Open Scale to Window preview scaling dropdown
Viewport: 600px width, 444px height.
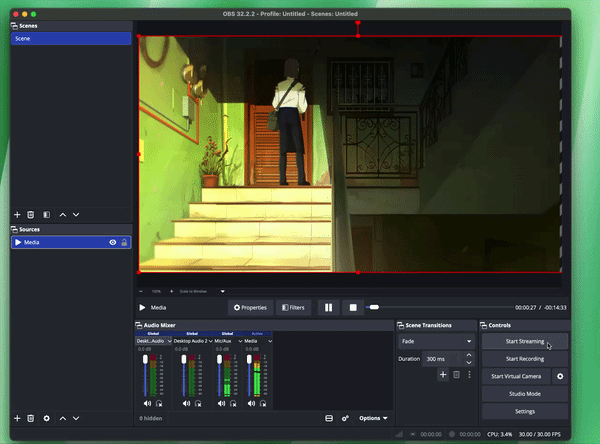tap(202, 291)
